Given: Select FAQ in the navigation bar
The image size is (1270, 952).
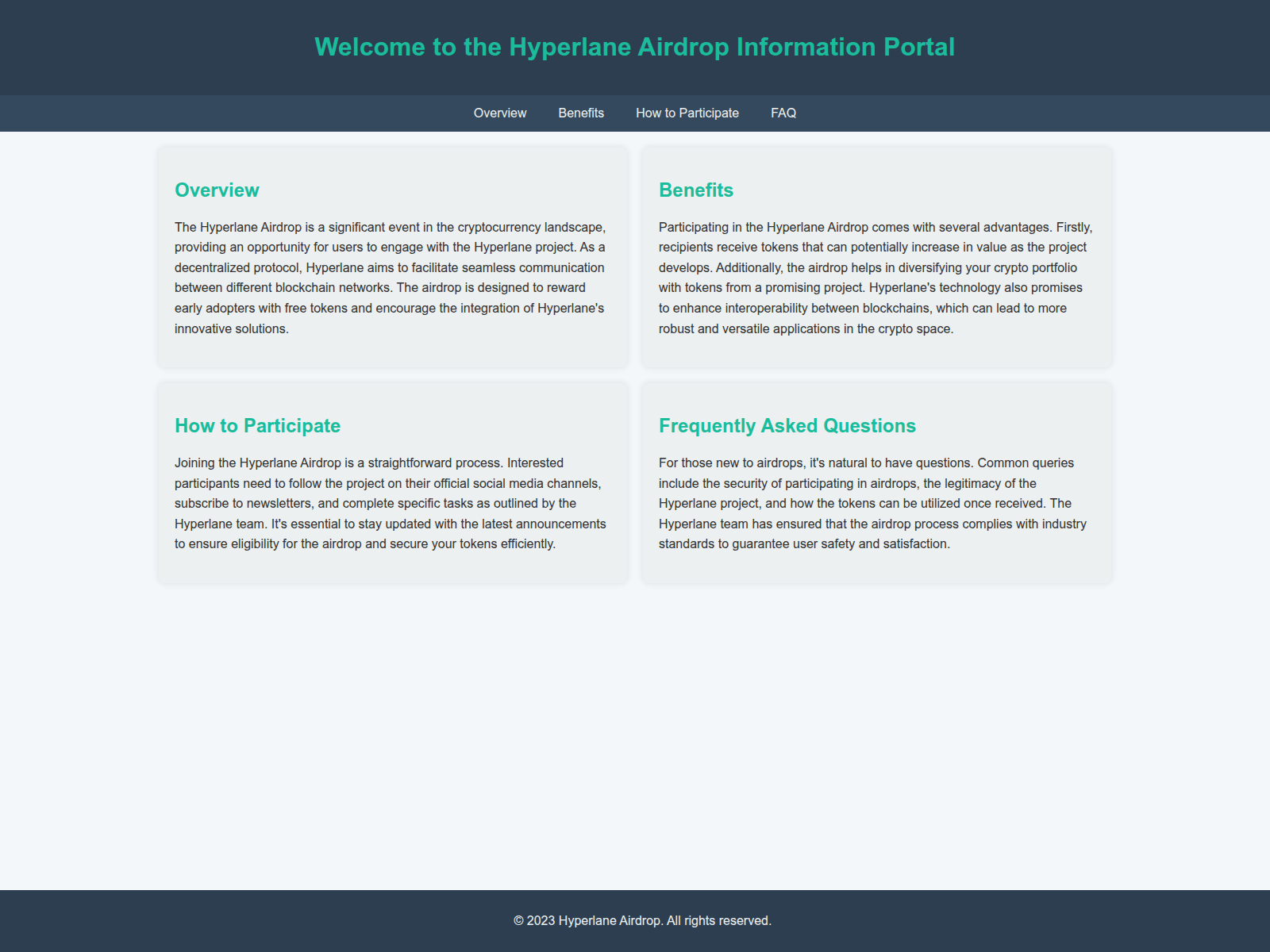Looking at the screenshot, I should (x=783, y=113).
